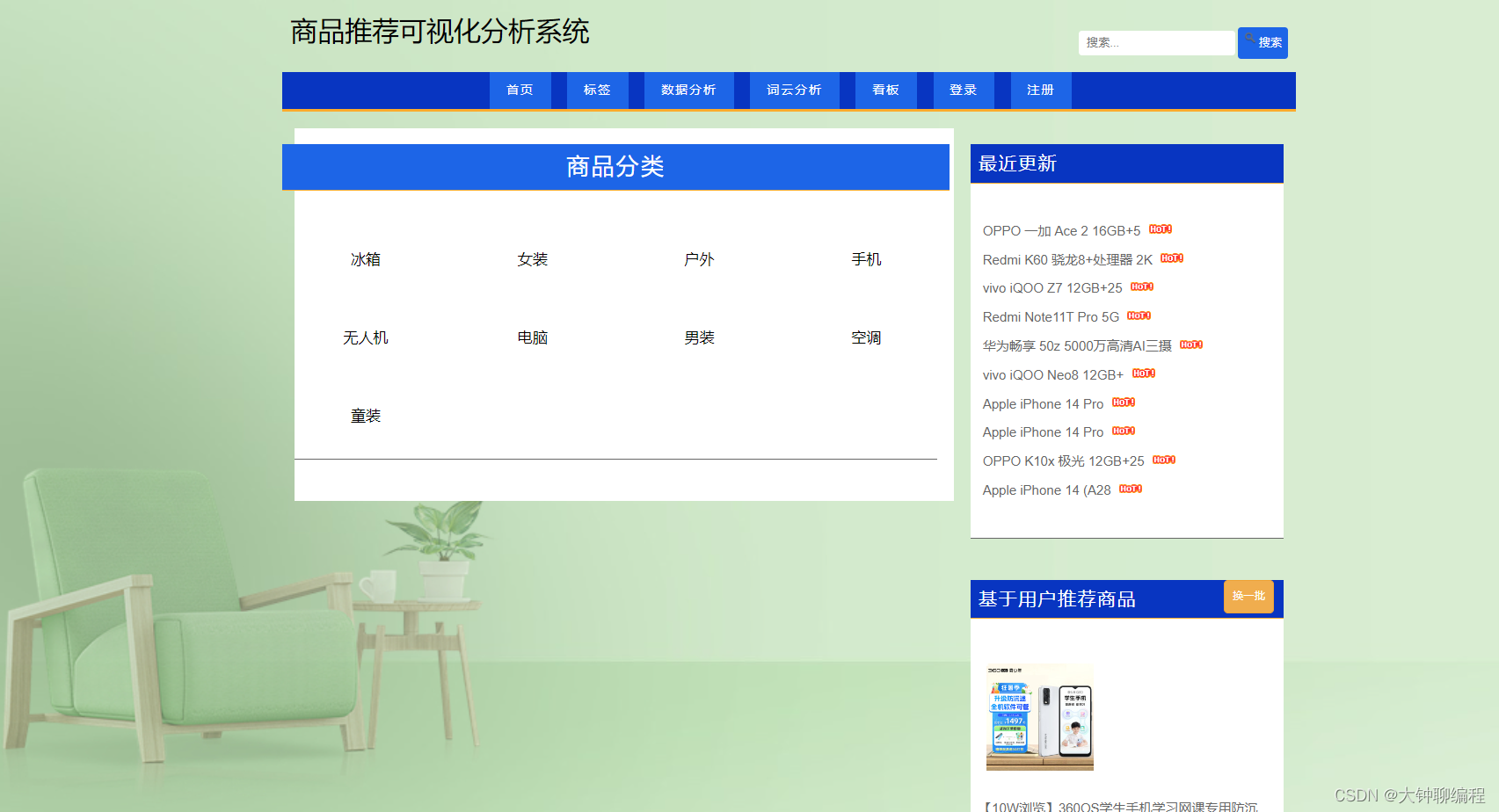
Task: Switch to the 数据分析 tab
Action: [688, 90]
